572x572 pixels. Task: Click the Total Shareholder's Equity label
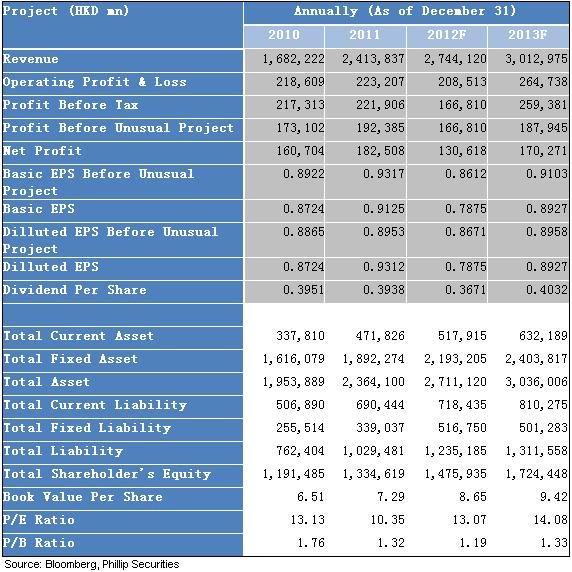coord(107,474)
